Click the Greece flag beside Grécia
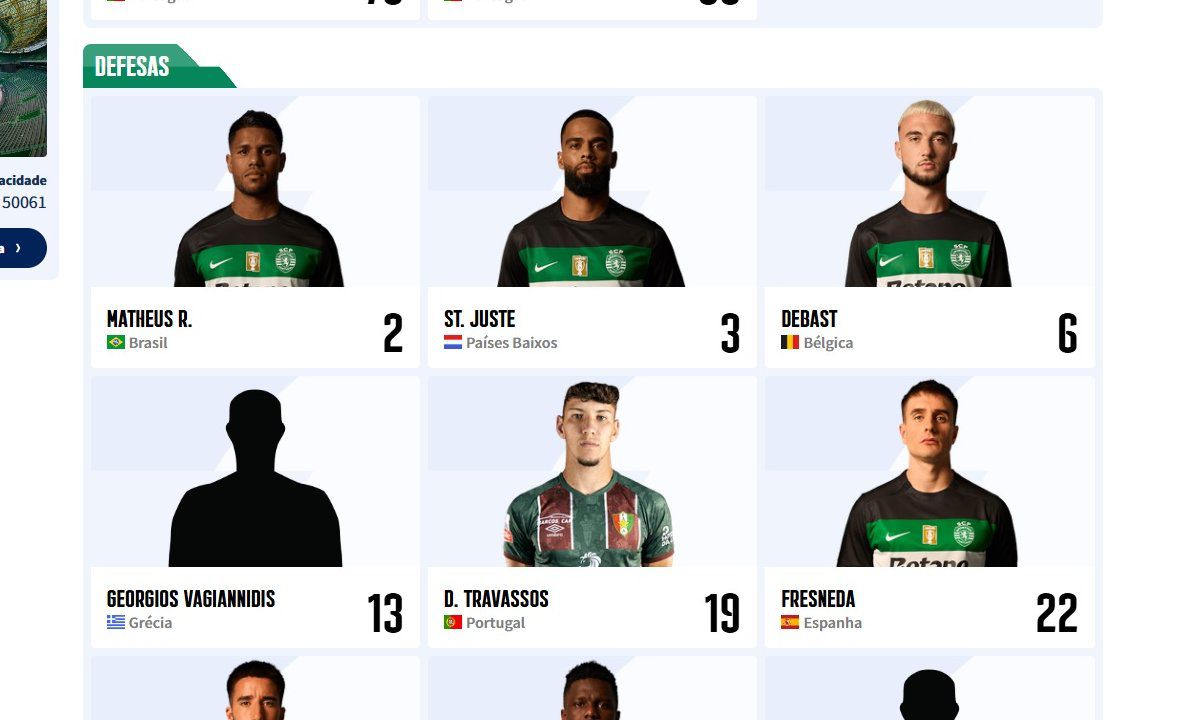This screenshot has width=1197, height=720. coord(116,622)
